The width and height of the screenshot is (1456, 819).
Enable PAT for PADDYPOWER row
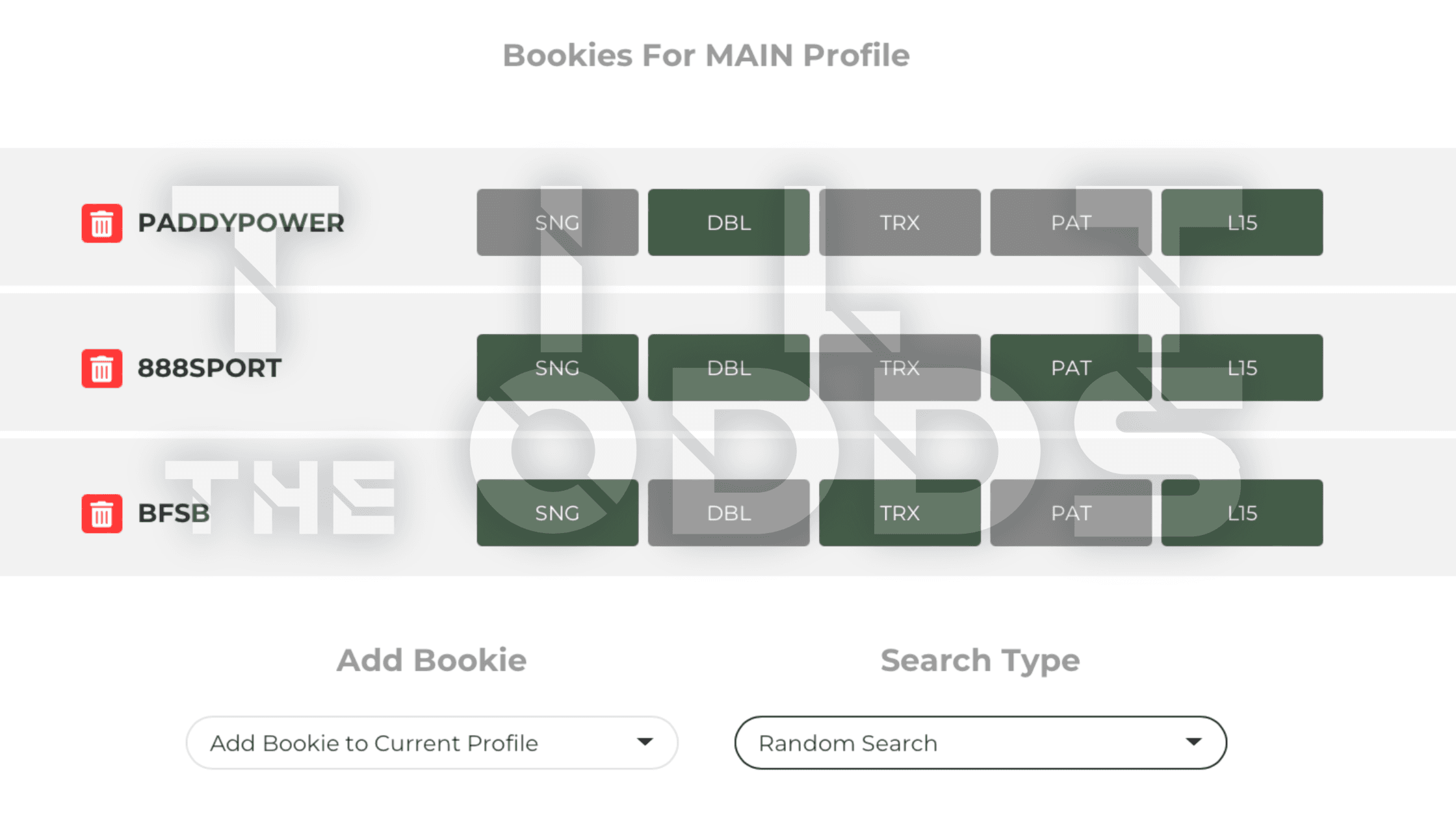(x=1071, y=223)
